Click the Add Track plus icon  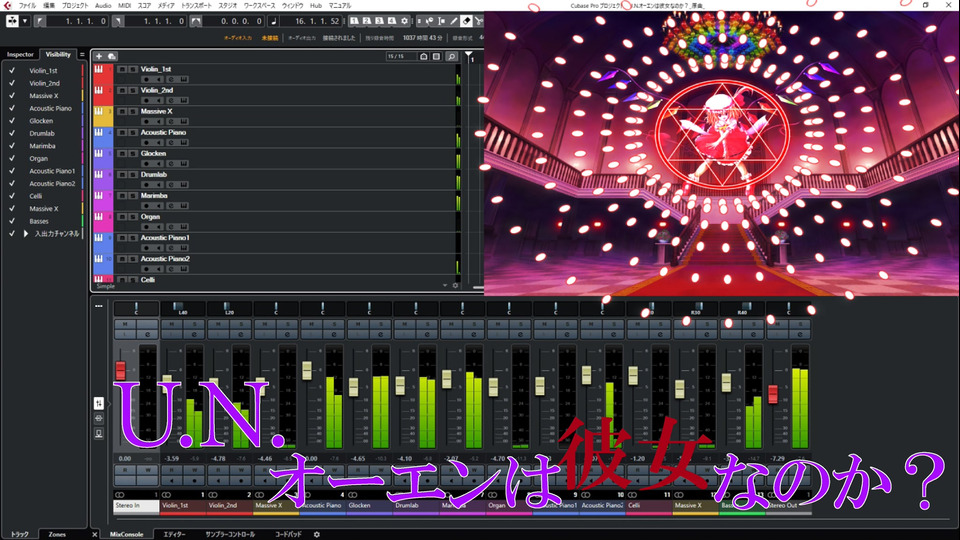pyautogui.click(x=98, y=56)
